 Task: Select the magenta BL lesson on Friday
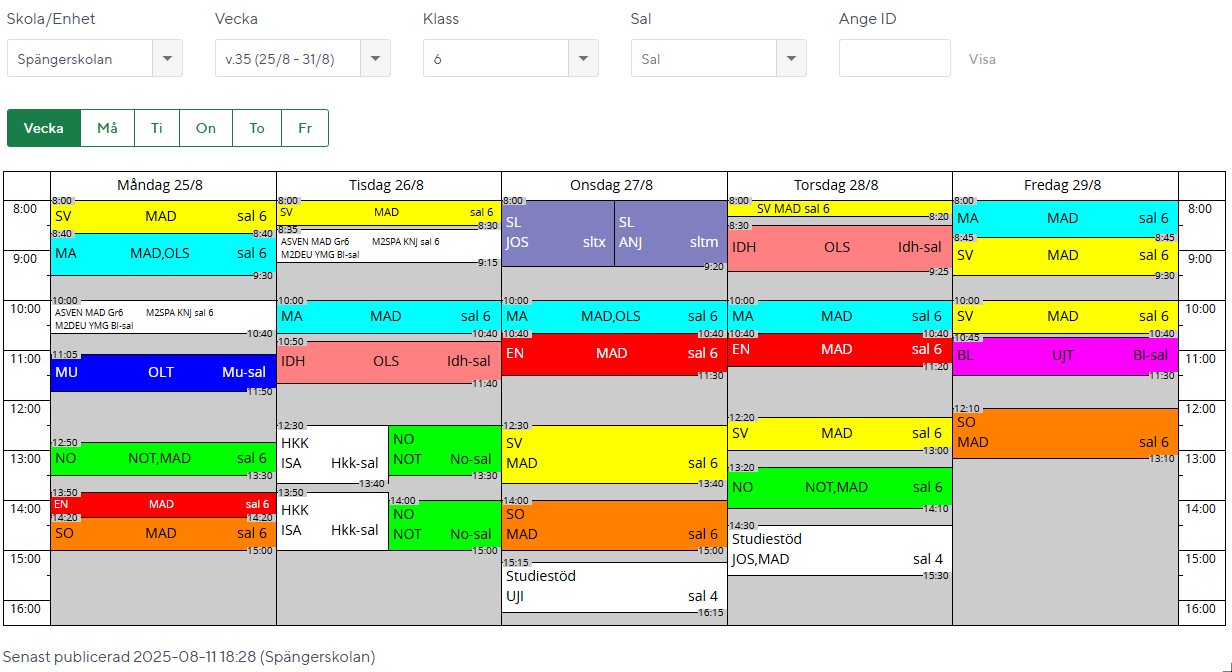(x=1064, y=356)
